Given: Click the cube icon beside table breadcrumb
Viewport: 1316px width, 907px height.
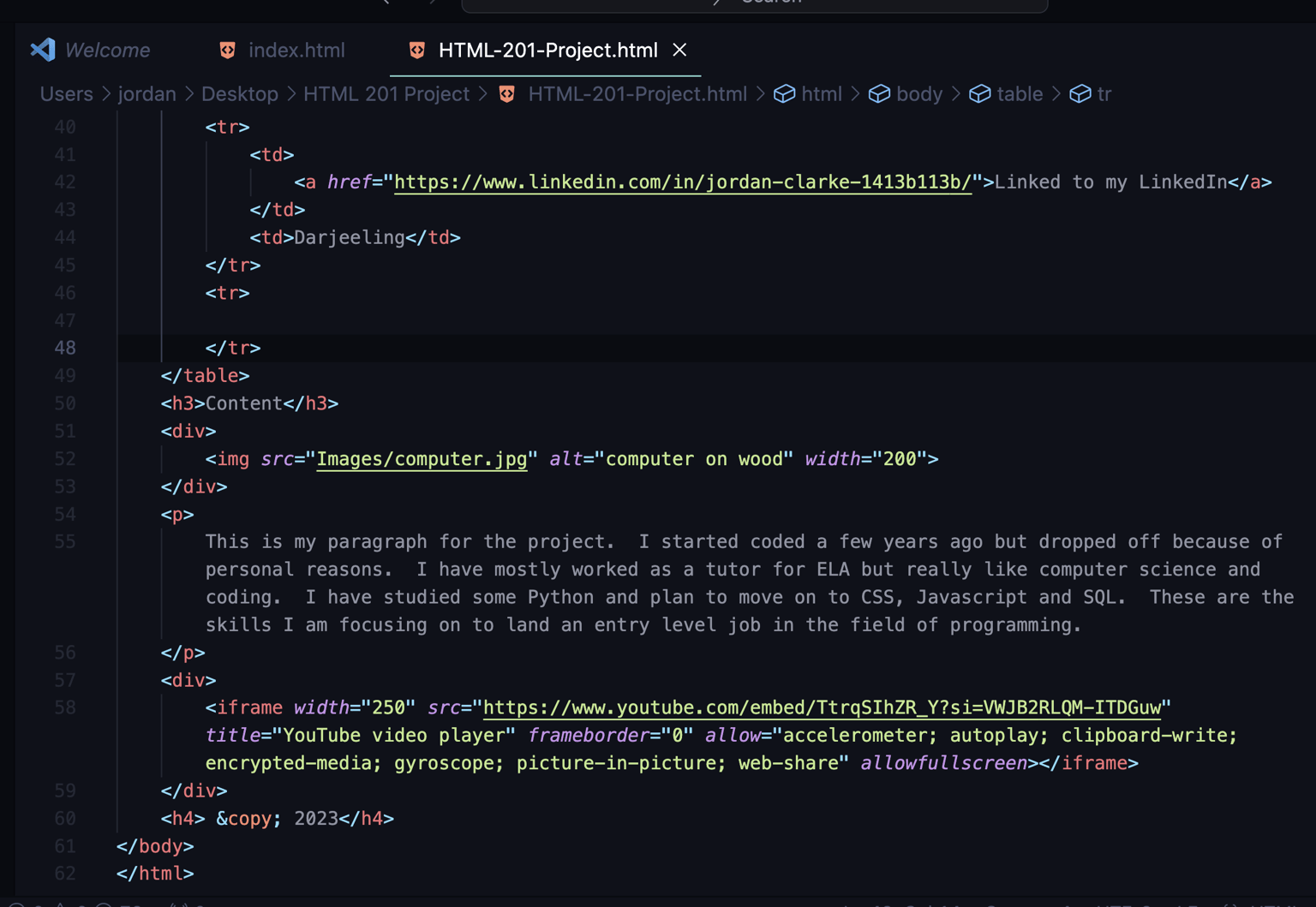Looking at the screenshot, I should coord(980,94).
